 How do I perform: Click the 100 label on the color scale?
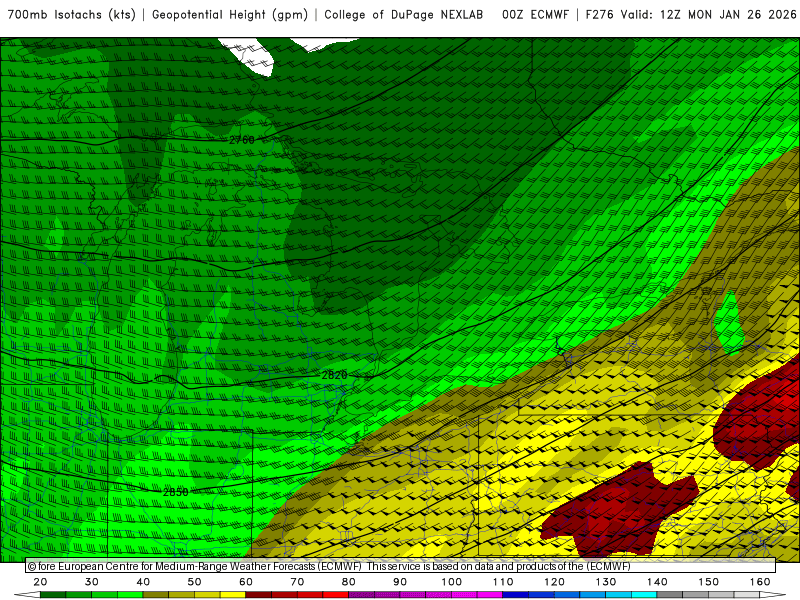click(x=452, y=582)
